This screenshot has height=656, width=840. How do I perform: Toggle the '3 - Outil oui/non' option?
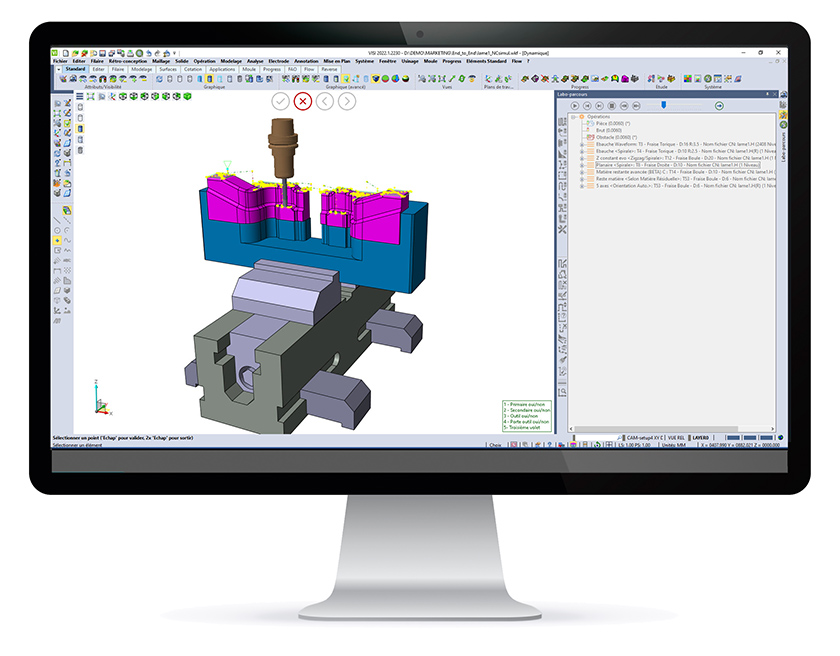pyautogui.click(x=521, y=416)
